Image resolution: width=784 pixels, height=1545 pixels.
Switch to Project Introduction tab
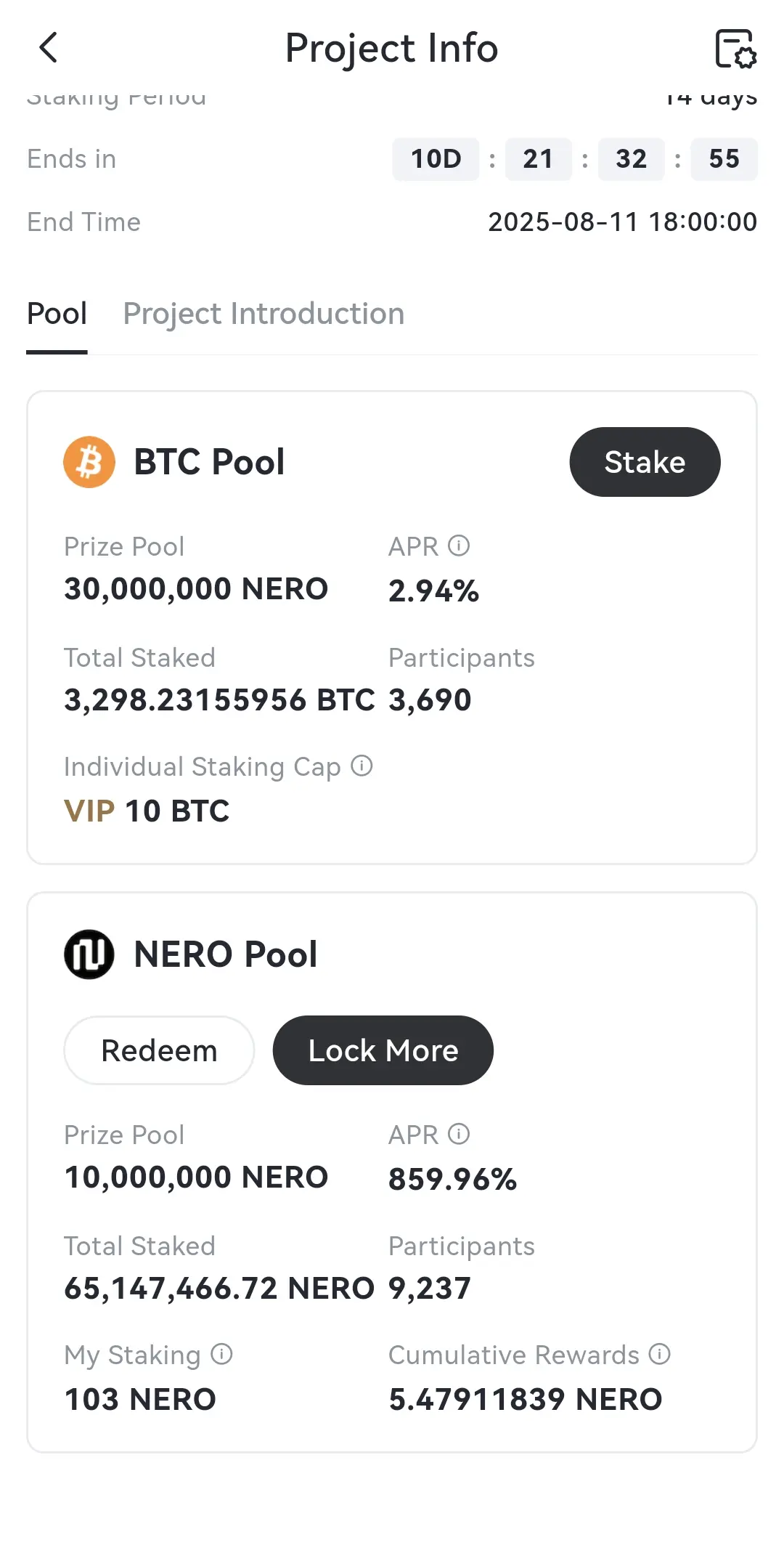click(264, 314)
